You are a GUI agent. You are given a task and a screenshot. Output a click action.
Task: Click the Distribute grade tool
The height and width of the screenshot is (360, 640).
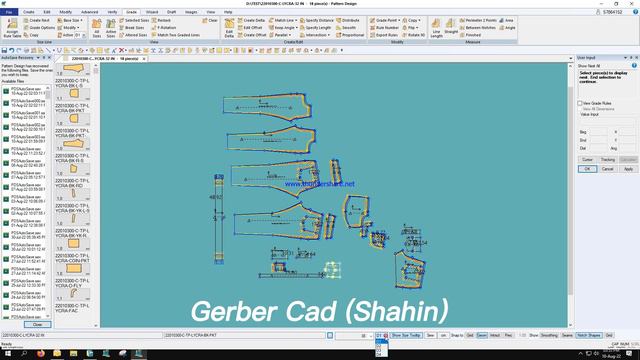coord(347,20)
